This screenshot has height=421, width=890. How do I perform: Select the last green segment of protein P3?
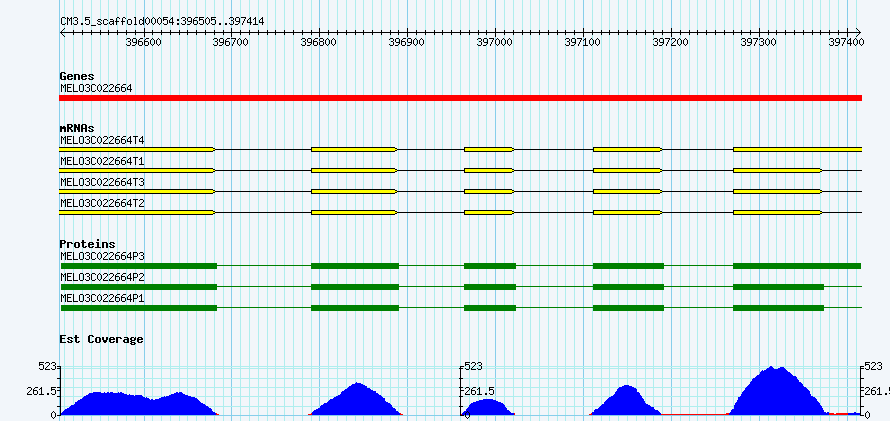pos(797,266)
